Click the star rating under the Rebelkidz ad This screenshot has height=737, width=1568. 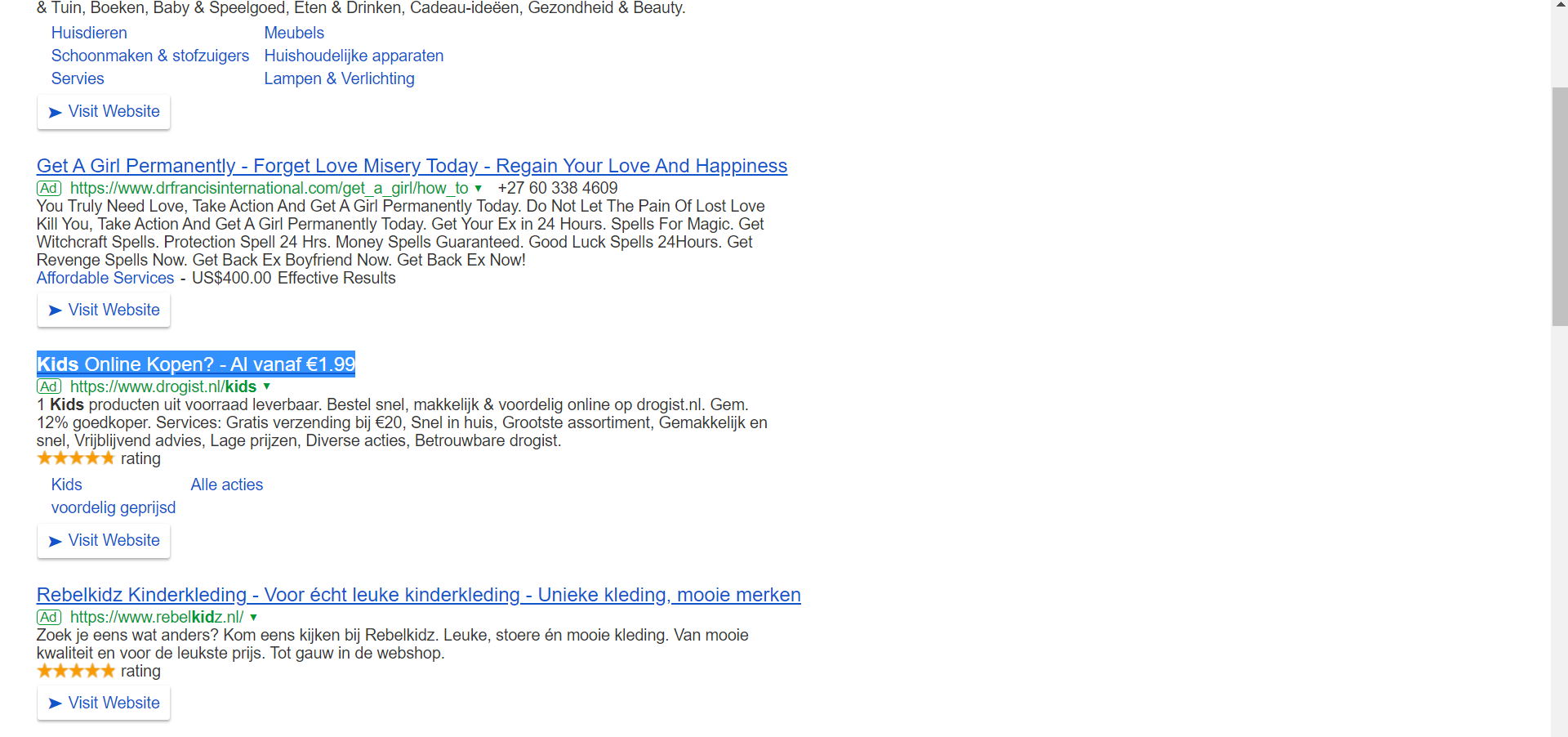pyautogui.click(x=76, y=671)
